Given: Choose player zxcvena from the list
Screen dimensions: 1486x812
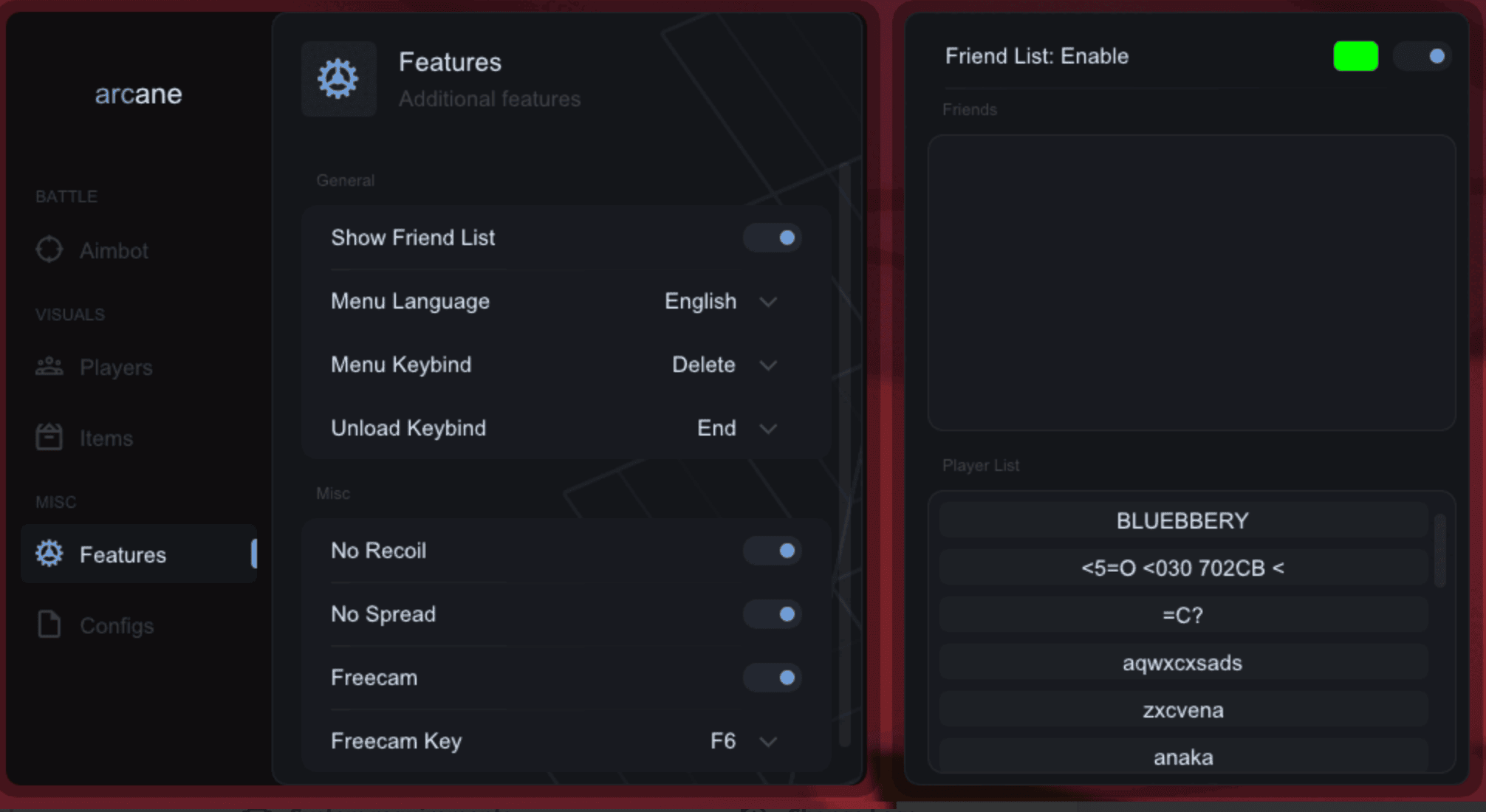Looking at the screenshot, I should click(1182, 710).
